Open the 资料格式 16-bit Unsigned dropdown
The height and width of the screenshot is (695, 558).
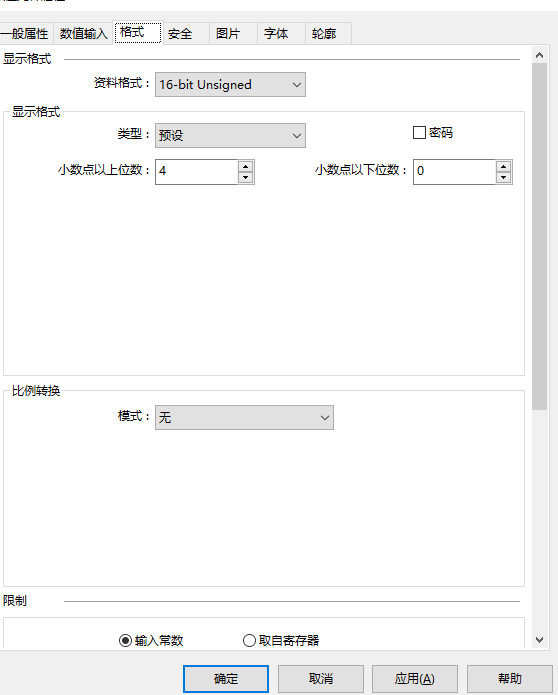point(230,85)
